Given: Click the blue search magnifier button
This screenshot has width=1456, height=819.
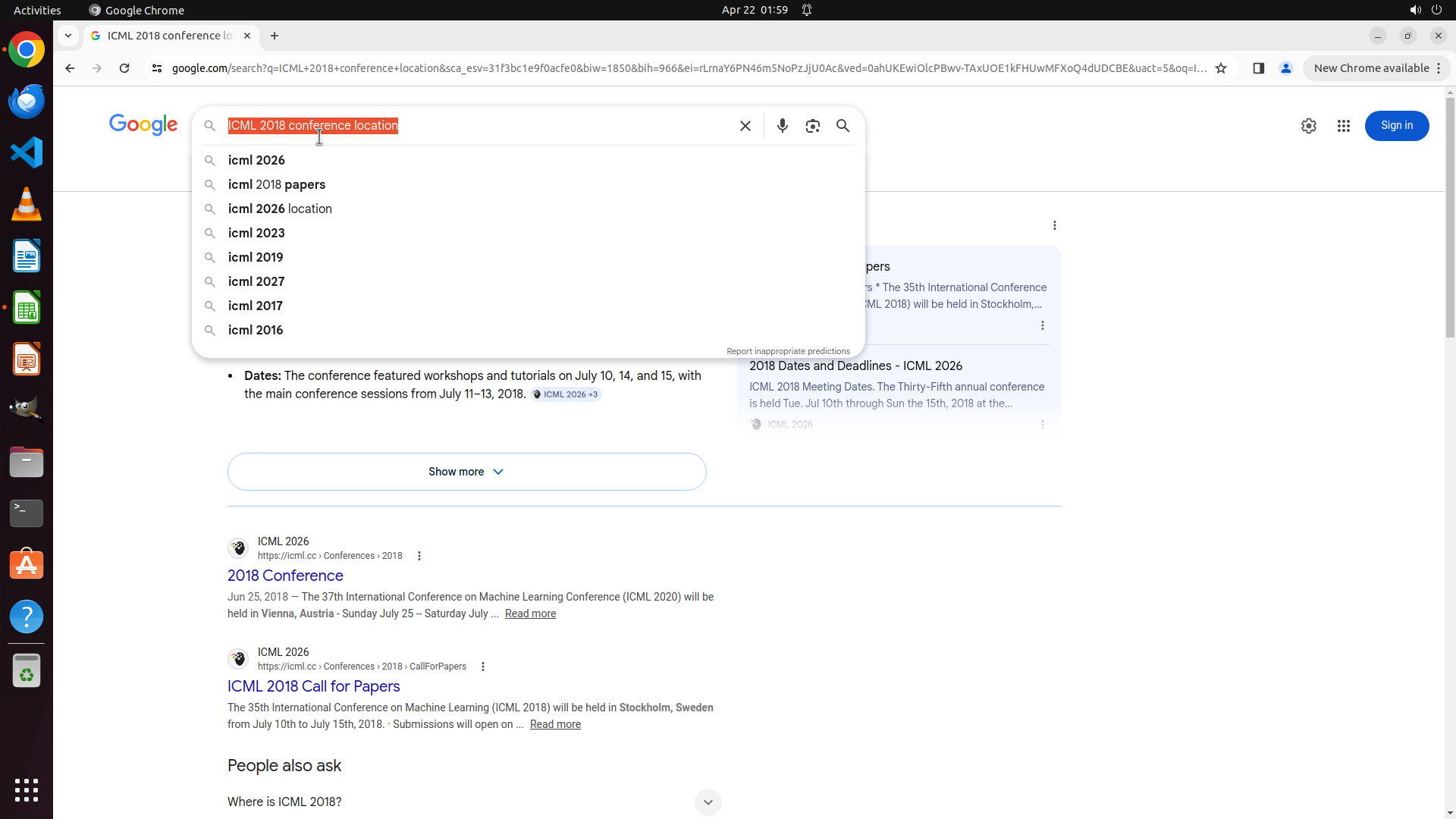Looking at the screenshot, I should coord(843,126).
